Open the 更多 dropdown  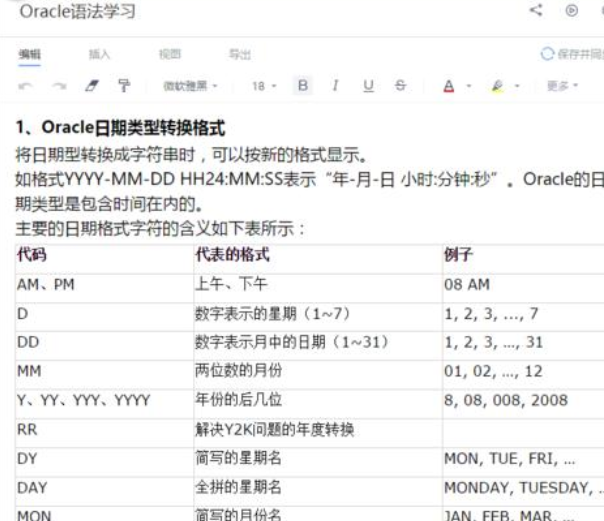tap(563, 85)
